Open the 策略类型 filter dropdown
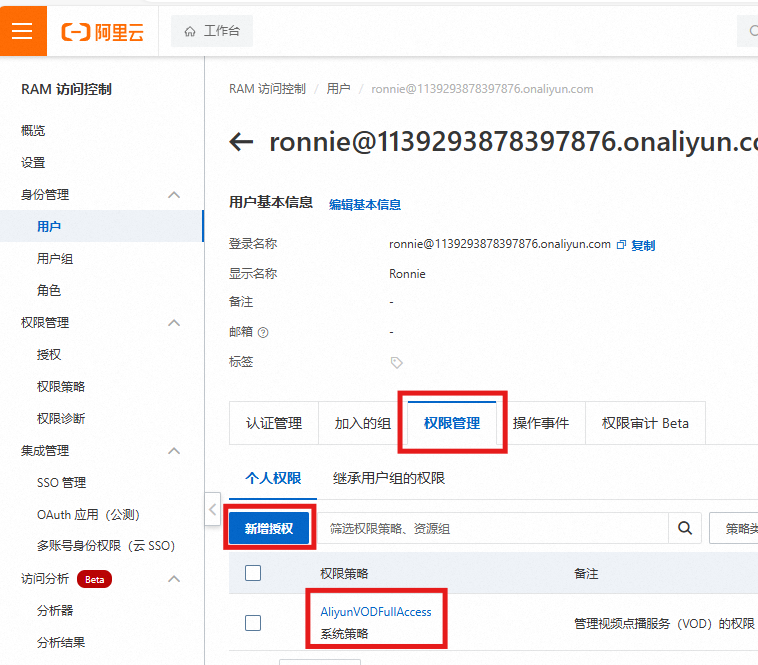Viewport: 758px width, 665px height. [x=733, y=528]
